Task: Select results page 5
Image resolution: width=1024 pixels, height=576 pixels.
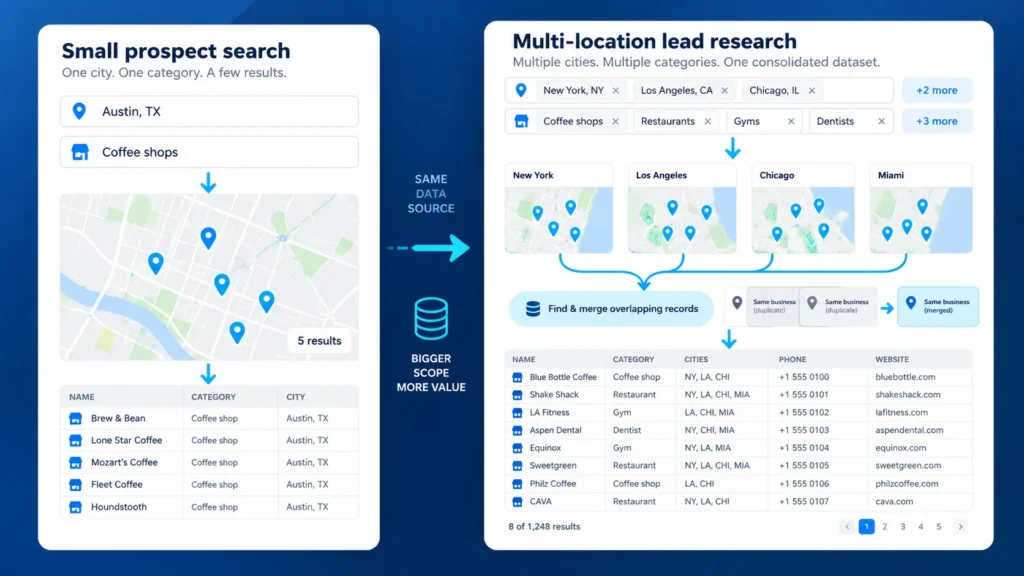Action: 939,526
